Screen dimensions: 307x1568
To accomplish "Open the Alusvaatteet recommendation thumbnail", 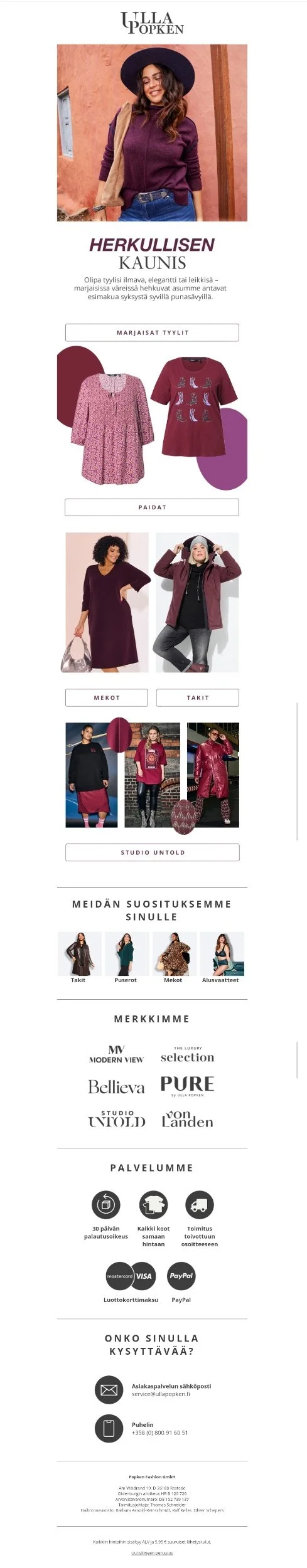I will click(x=221, y=953).
